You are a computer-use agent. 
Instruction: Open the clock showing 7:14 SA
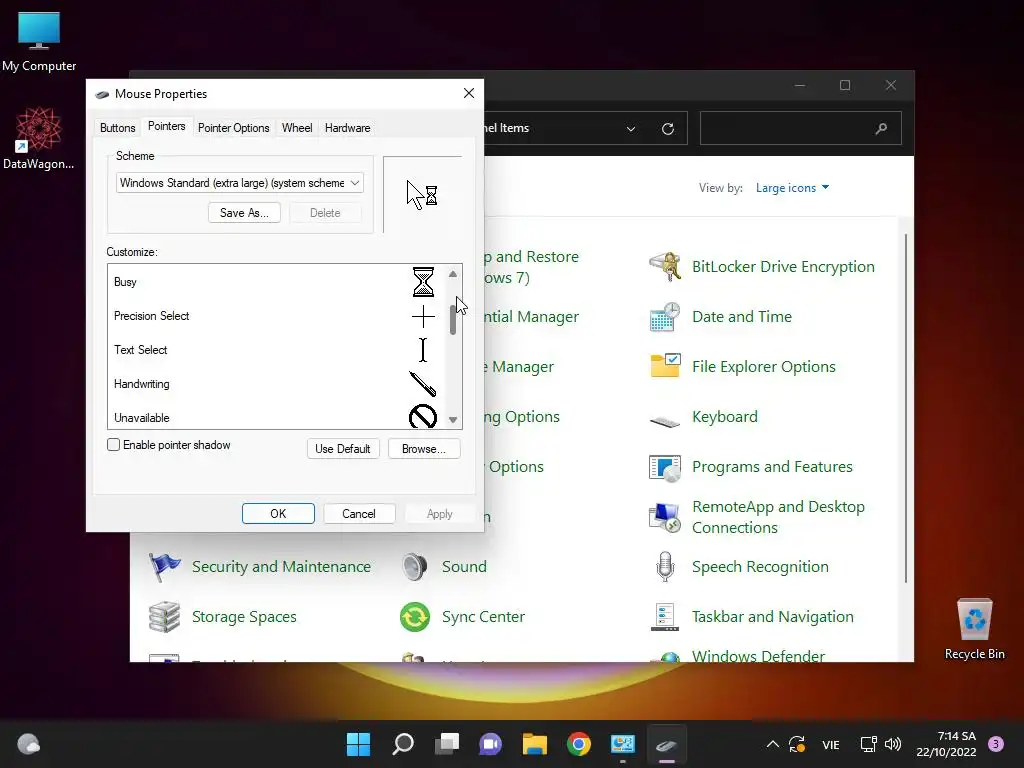[x=947, y=744]
